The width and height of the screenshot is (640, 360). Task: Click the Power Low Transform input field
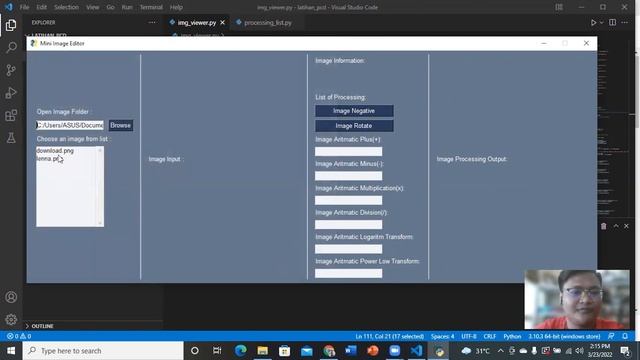point(349,273)
